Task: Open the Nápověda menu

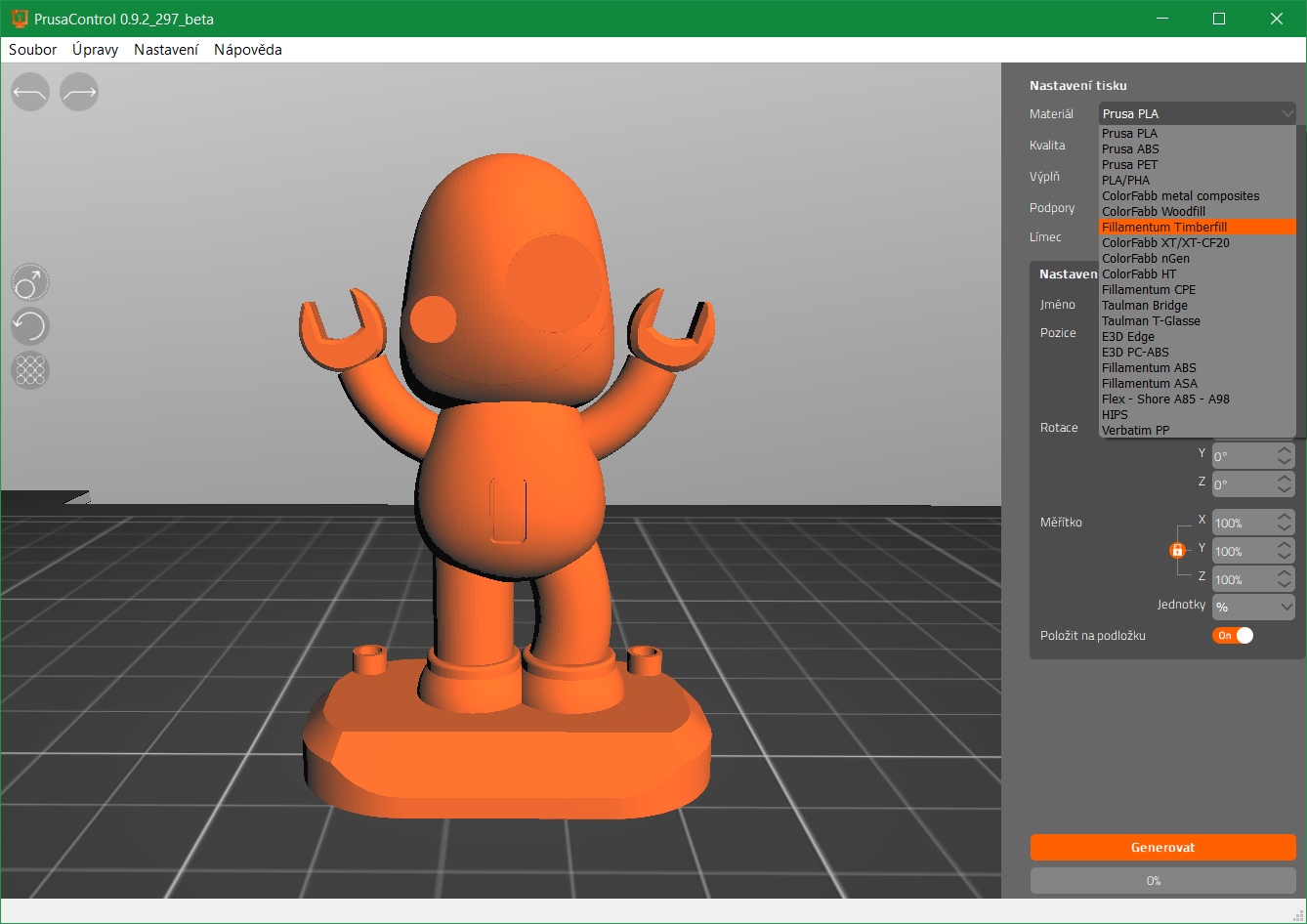Action: click(248, 50)
